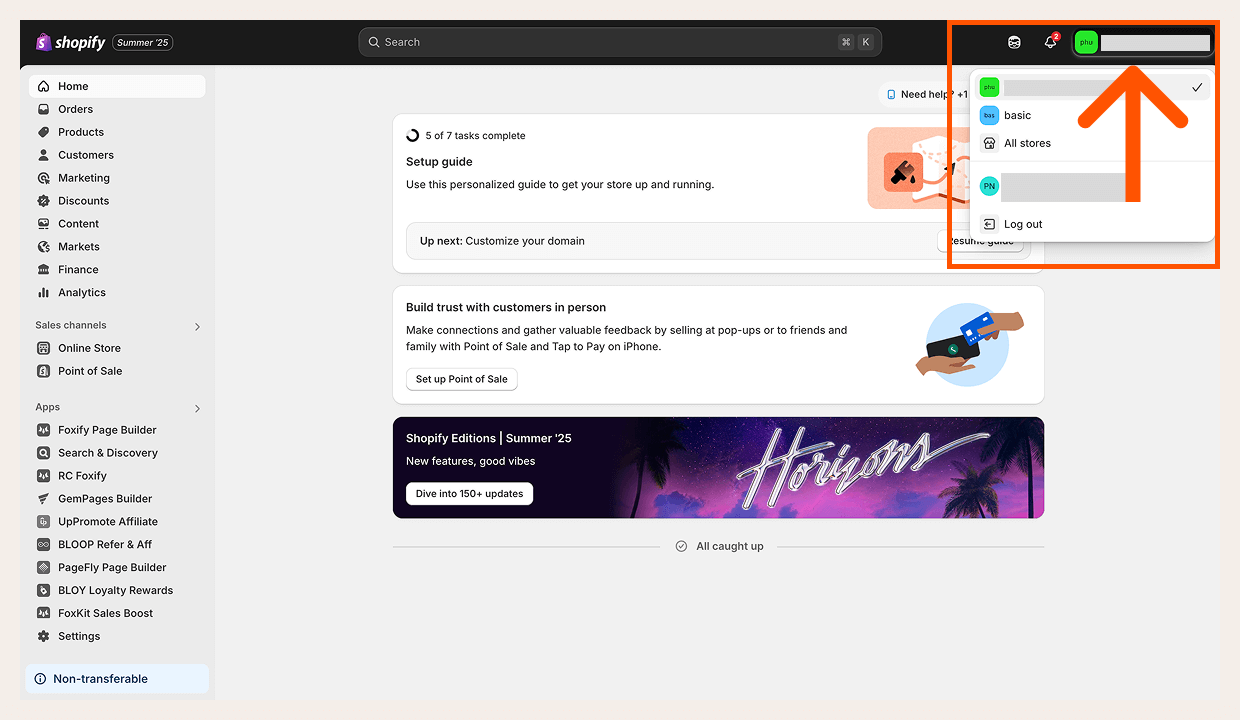
Task: Click the Marketing target icon
Action: (43, 178)
